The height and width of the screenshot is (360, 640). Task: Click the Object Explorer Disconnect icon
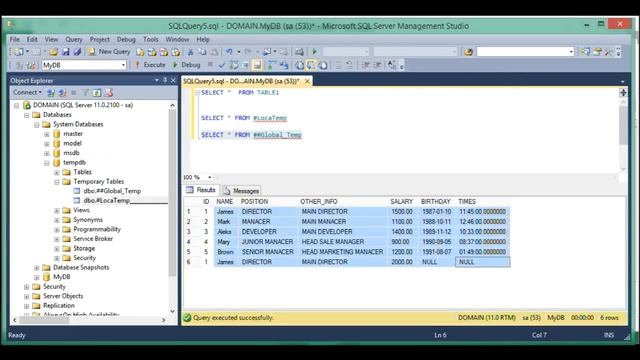pyautogui.click(x=62, y=93)
